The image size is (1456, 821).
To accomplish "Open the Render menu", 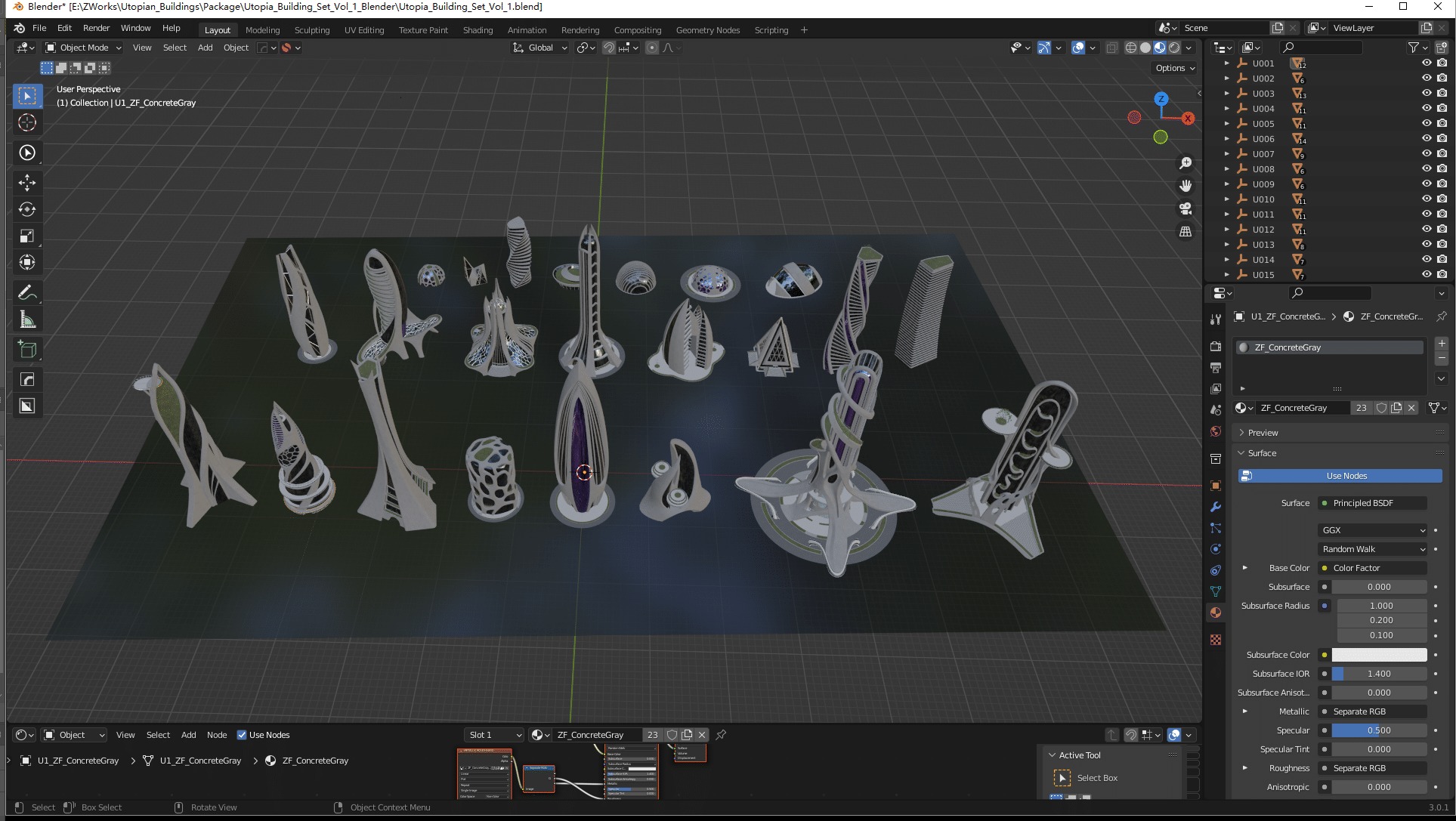I will click(x=96, y=28).
